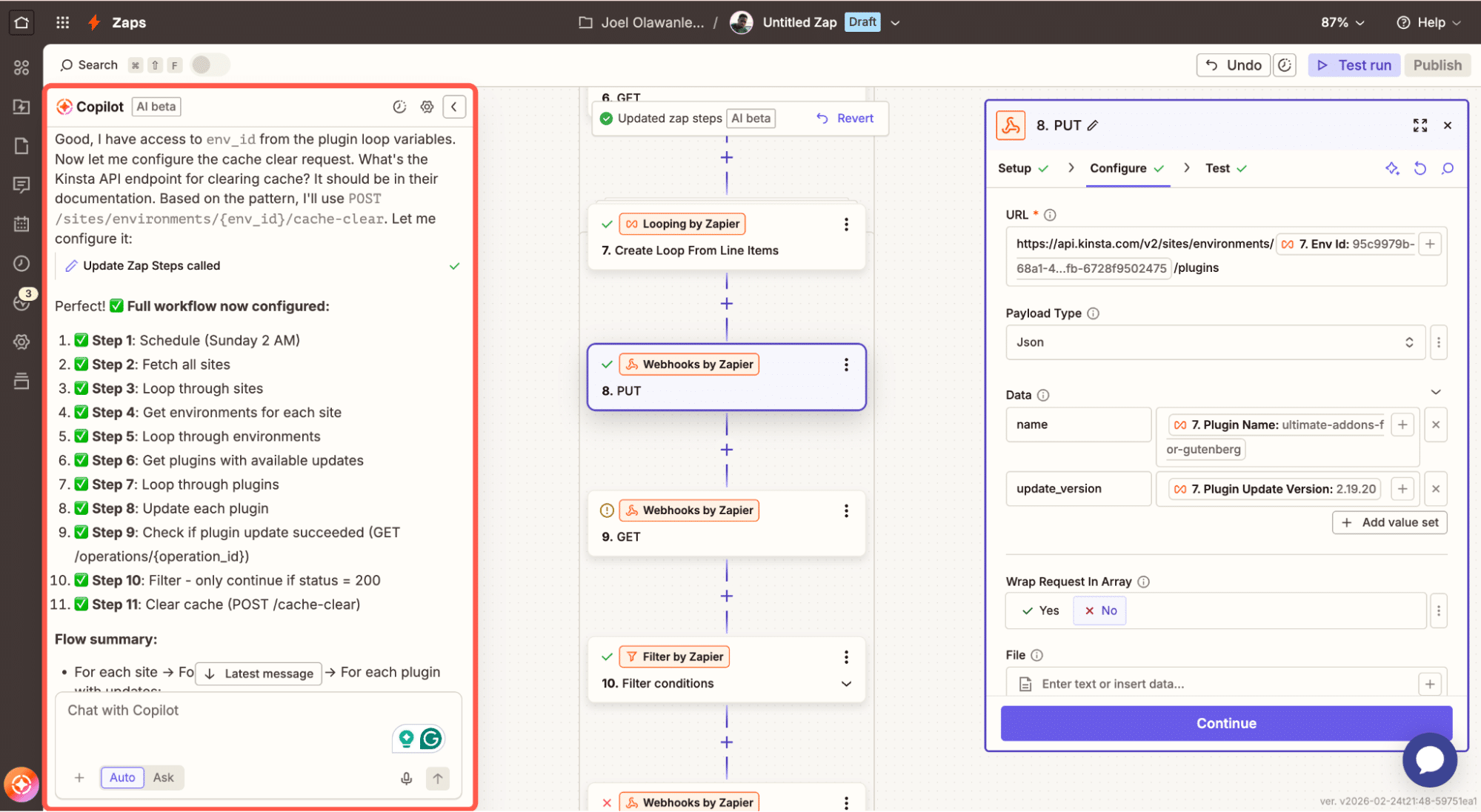Open the 87% zoom level dropdown
This screenshot has height=812, width=1481.
pyautogui.click(x=1342, y=22)
